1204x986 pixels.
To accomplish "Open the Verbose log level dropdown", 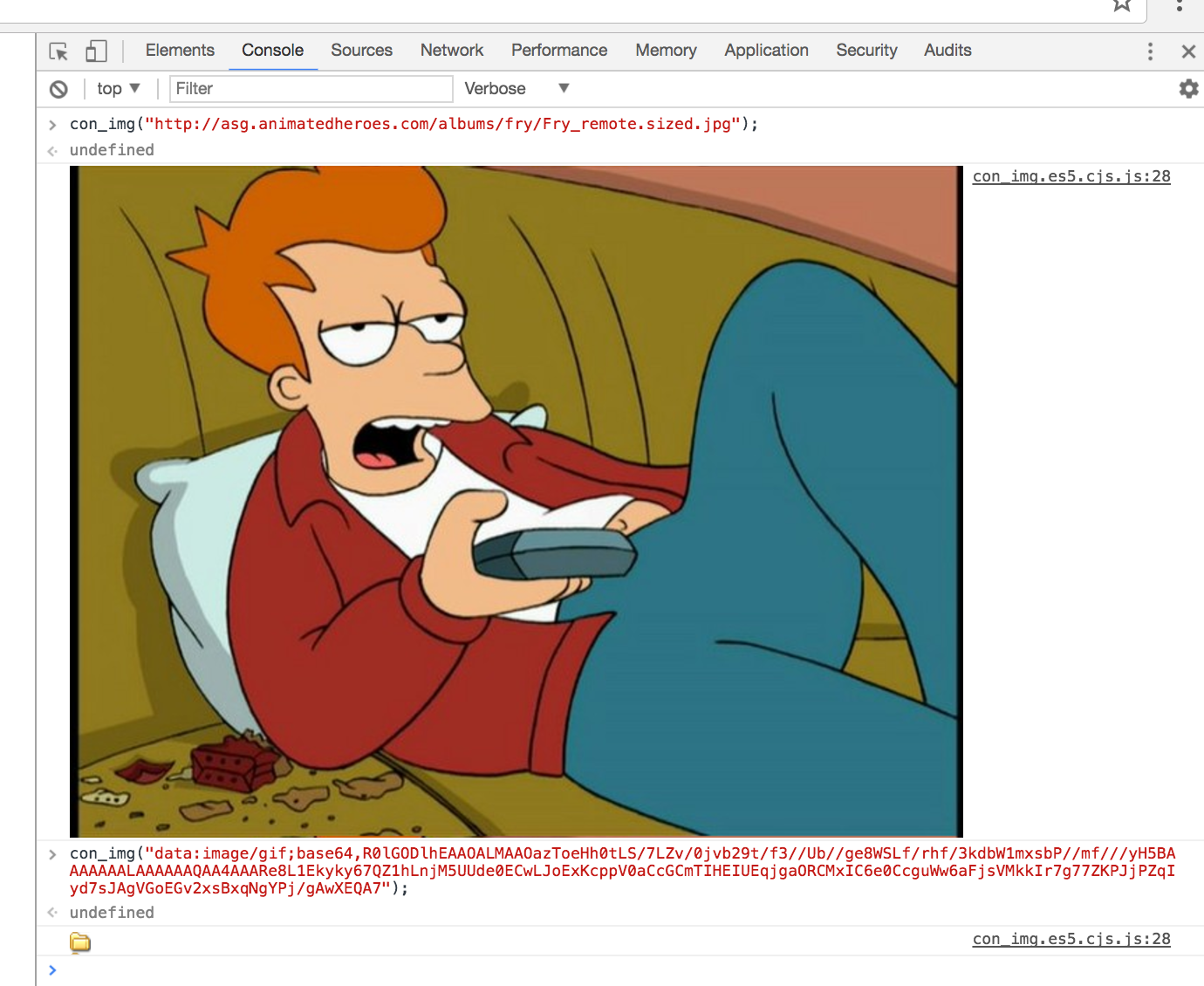I will pos(516,88).
